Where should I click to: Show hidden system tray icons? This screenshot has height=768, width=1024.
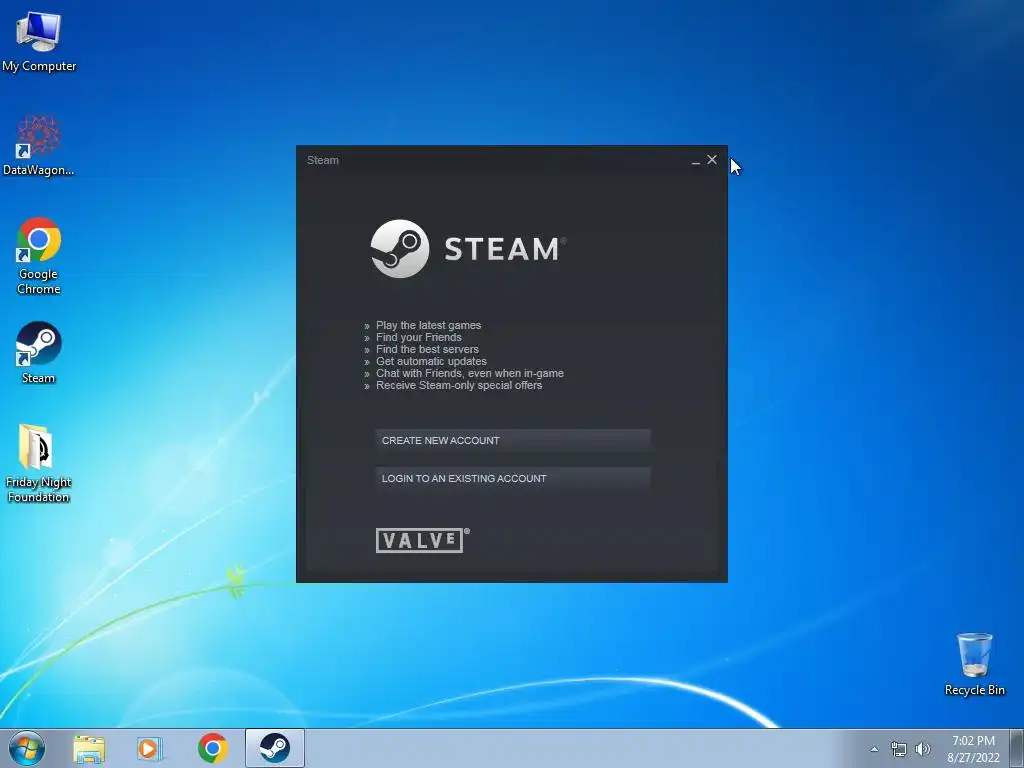[x=874, y=749]
